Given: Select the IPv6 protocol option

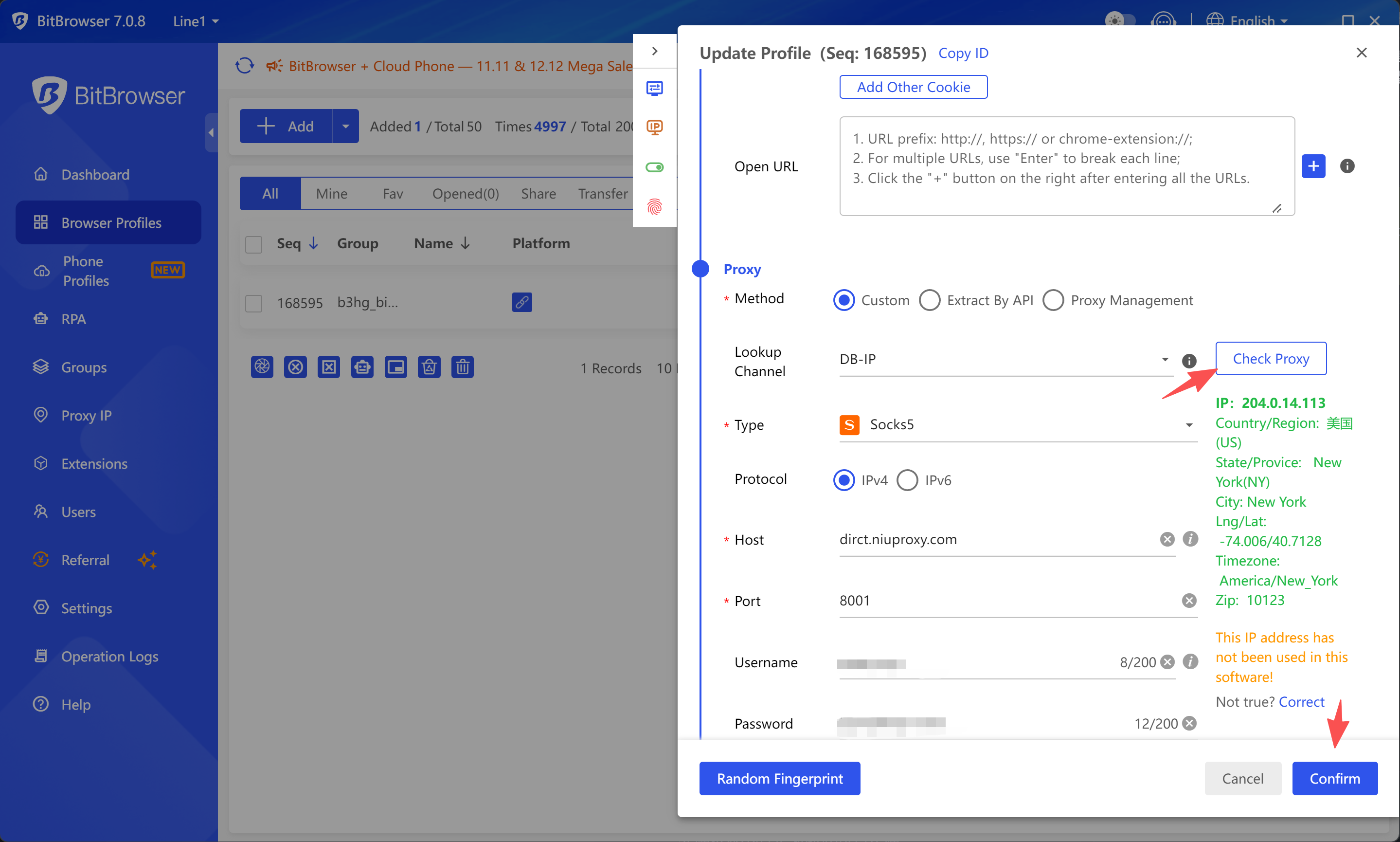Looking at the screenshot, I should [x=924, y=480].
